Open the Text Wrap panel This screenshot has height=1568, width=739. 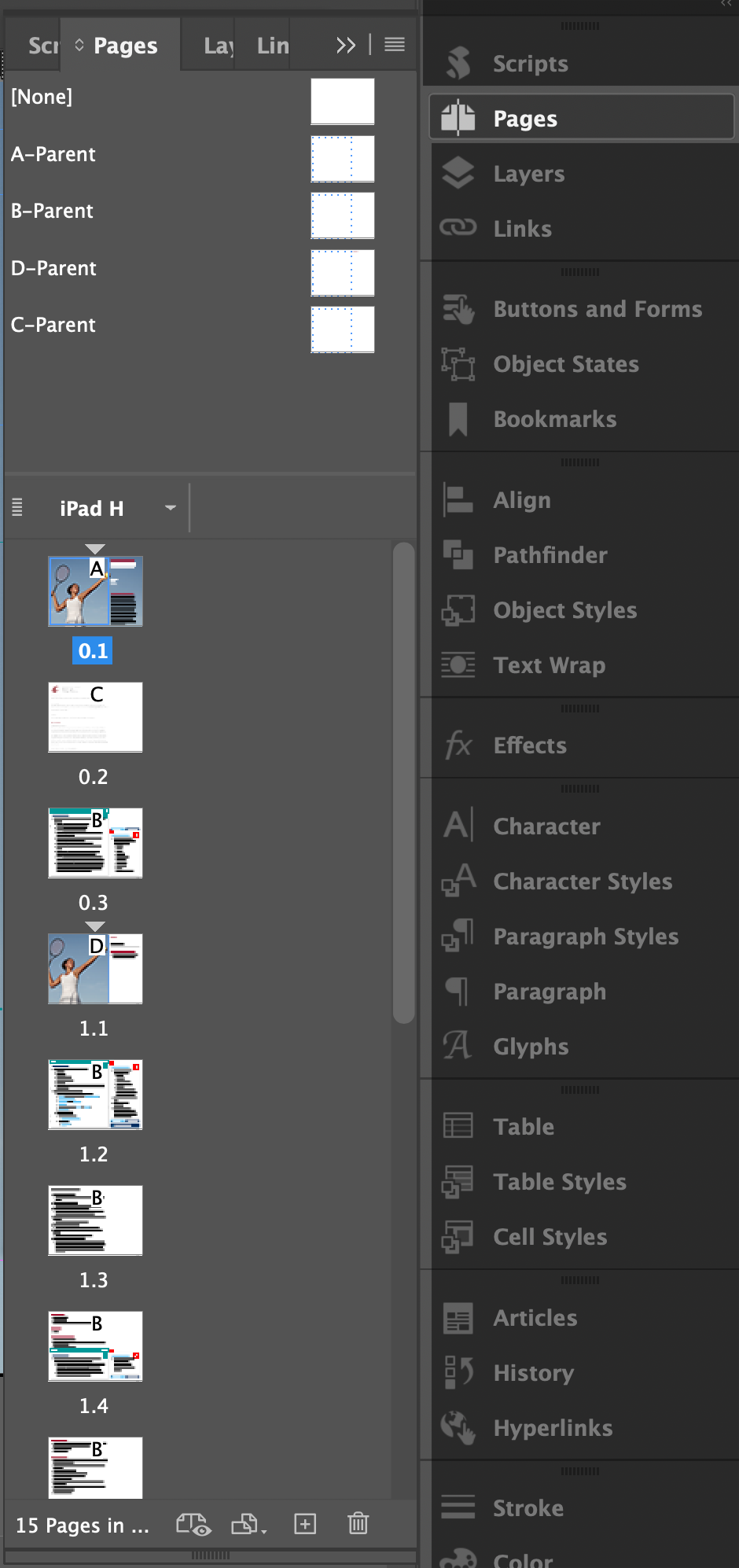point(549,665)
